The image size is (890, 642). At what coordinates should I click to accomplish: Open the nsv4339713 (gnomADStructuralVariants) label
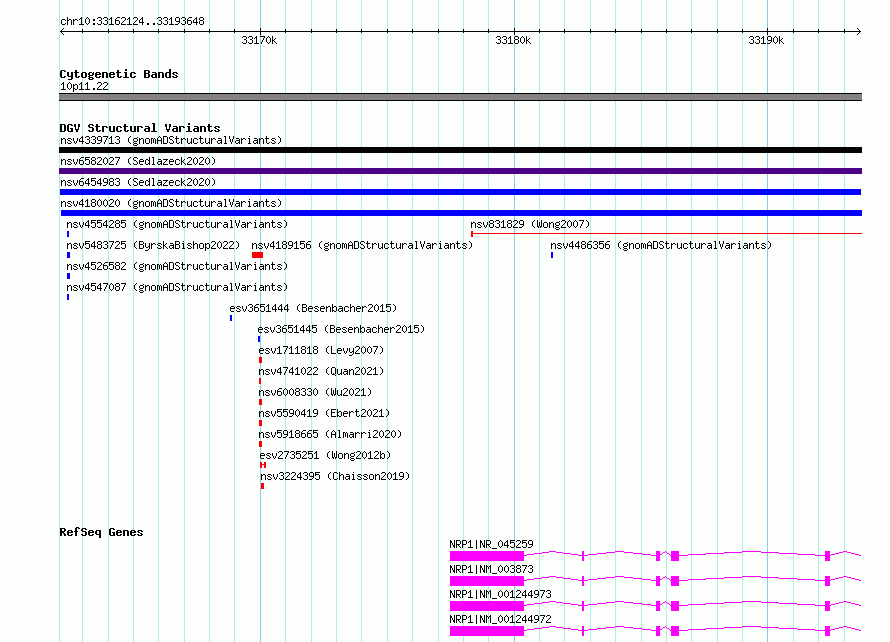pos(171,140)
